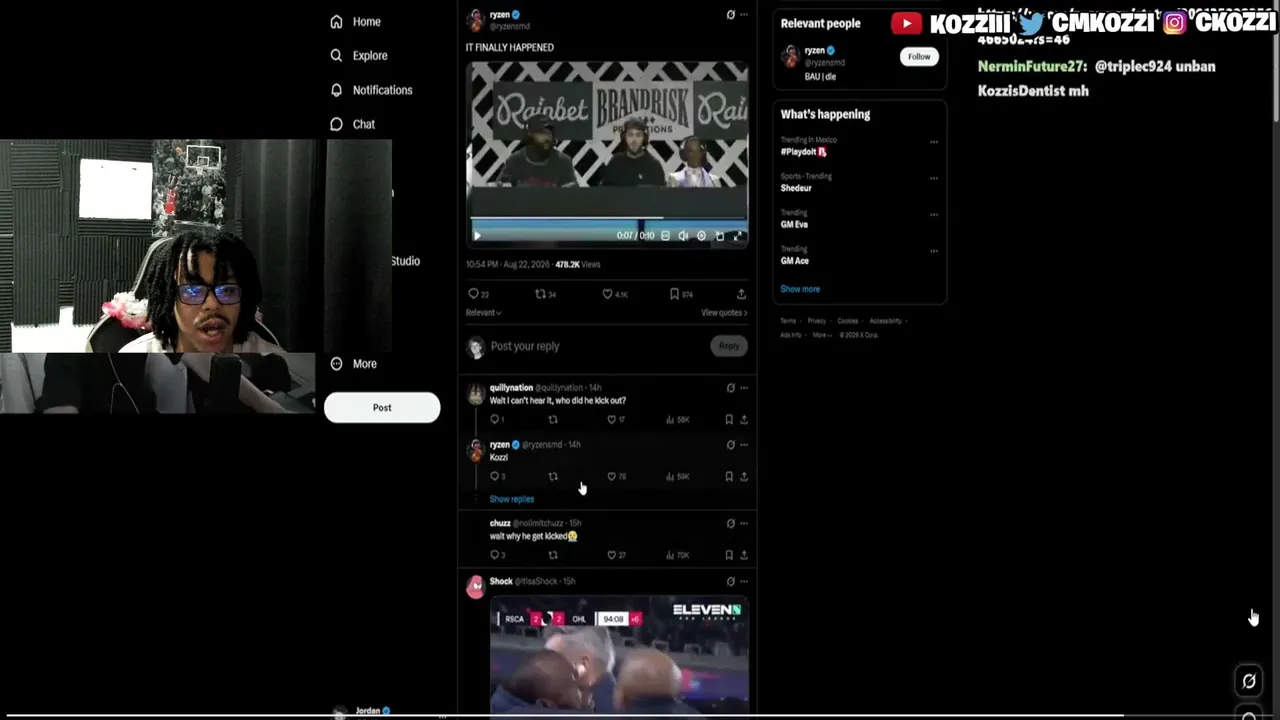Click Show more under What's happening

[800, 289]
